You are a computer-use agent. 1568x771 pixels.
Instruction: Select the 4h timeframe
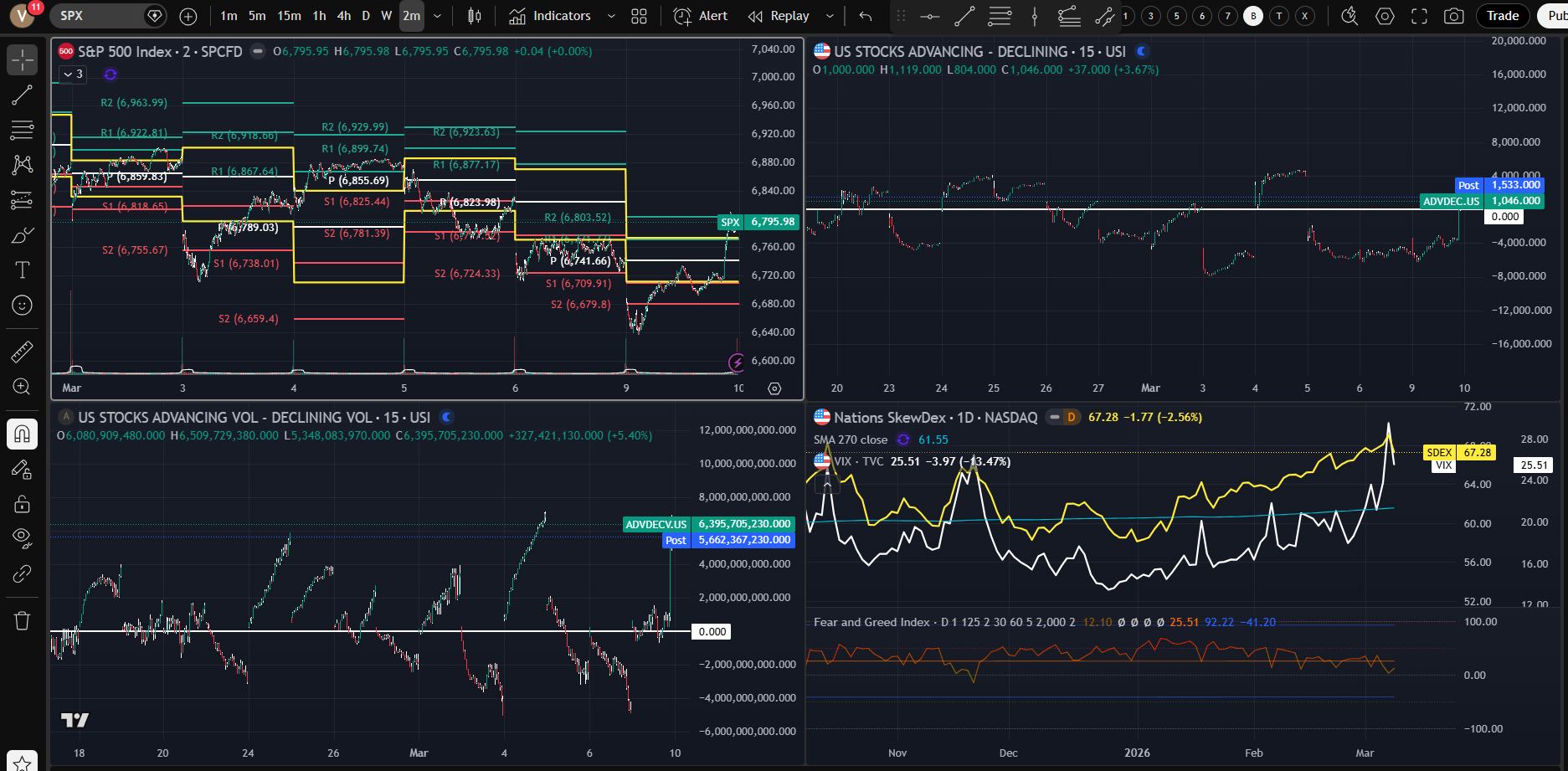point(344,16)
